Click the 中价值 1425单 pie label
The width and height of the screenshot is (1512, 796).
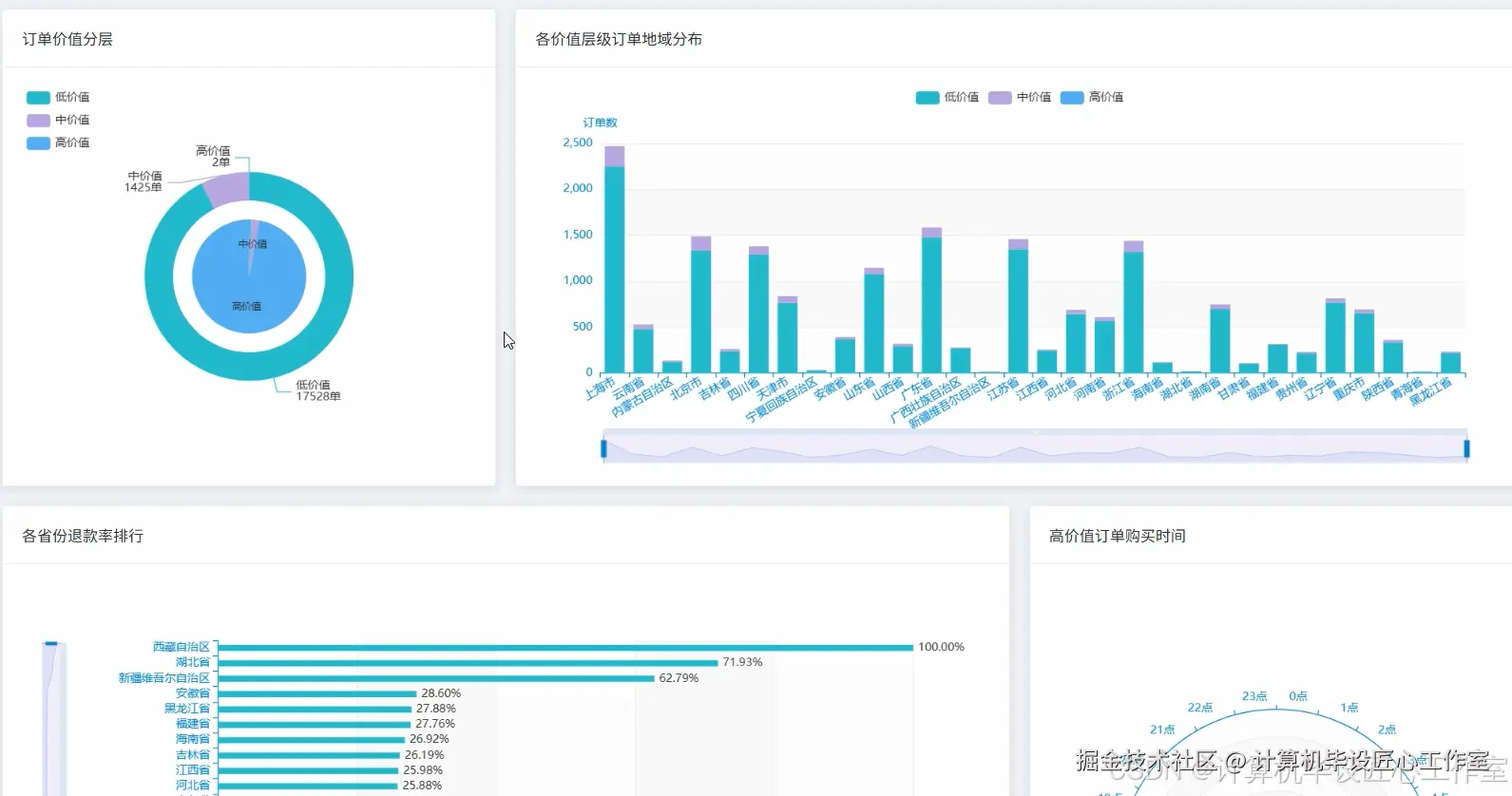pos(144,181)
